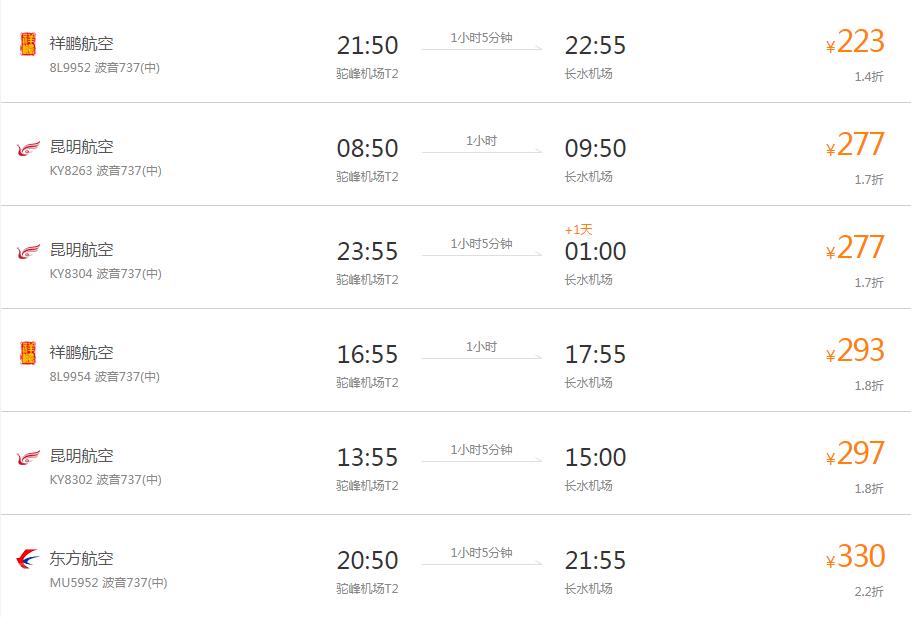Click the ¥293 price for flight 8L9954
This screenshot has width=912, height=617.
(859, 351)
